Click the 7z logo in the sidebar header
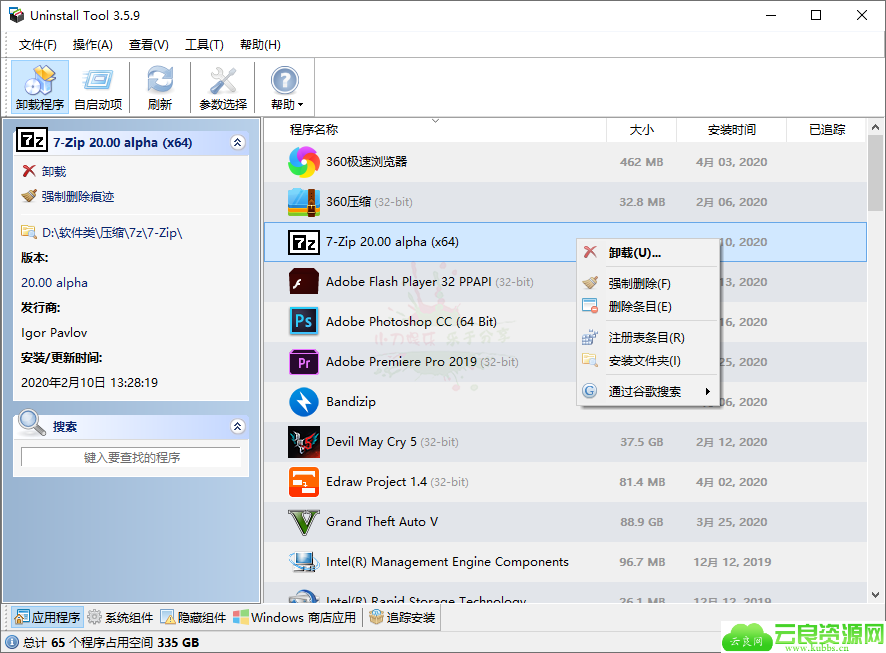Screen dimensions: 886x653 point(32,140)
